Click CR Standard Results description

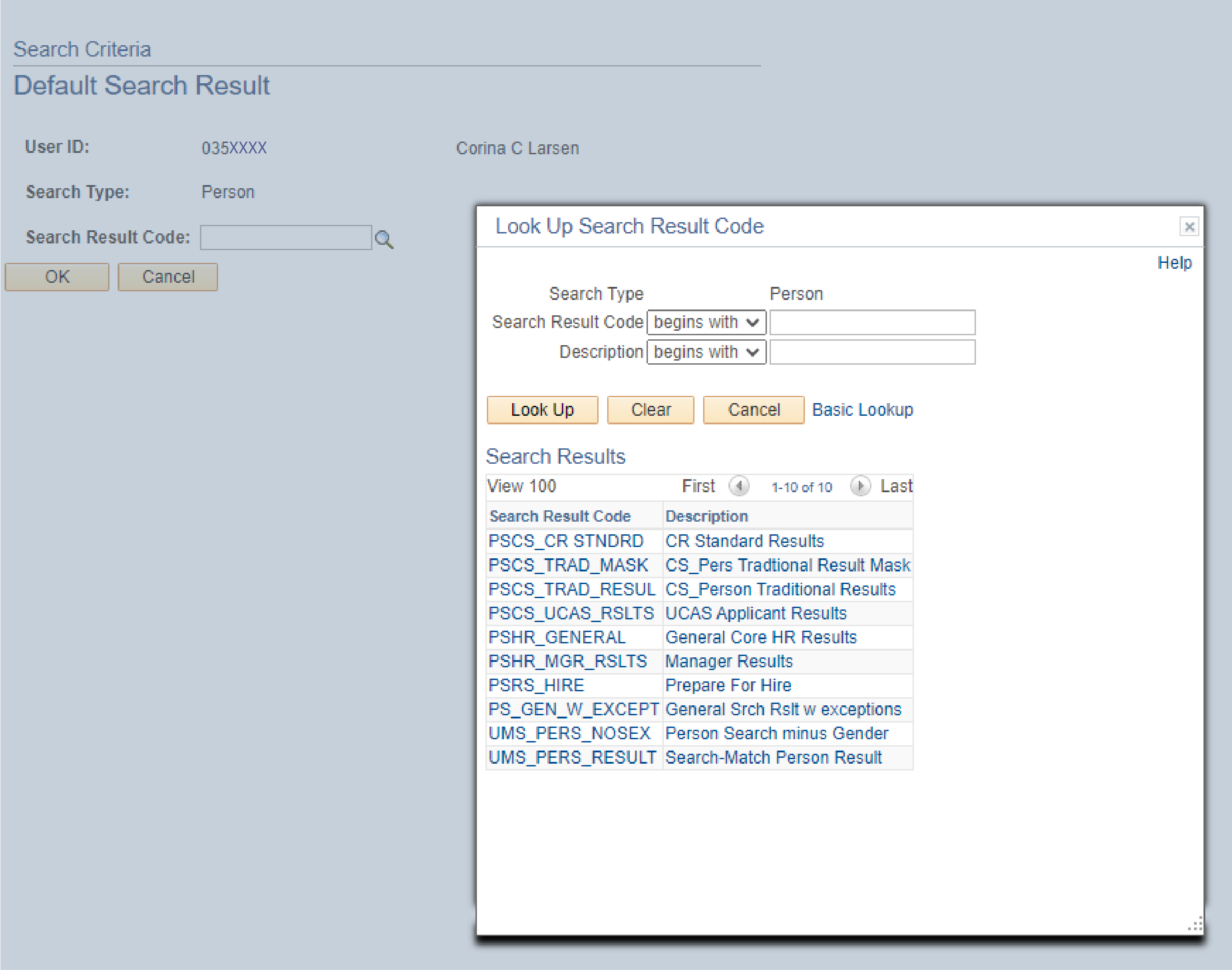[745, 541]
